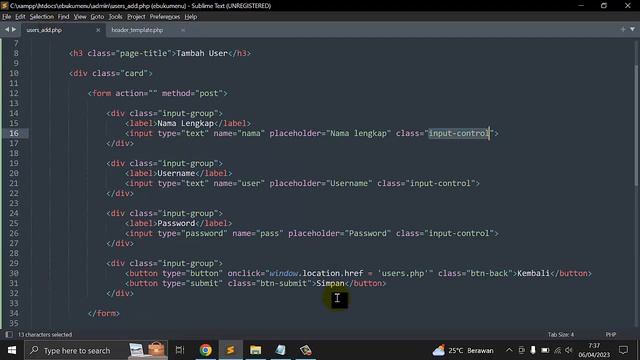
Task: Open the Windows Start menu
Action: (12, 350)
